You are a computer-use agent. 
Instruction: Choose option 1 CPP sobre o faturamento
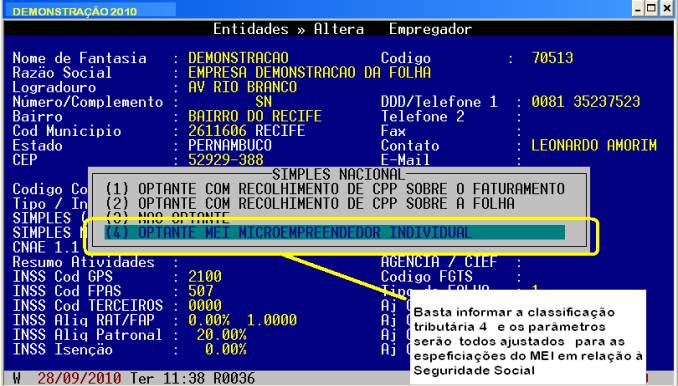click(x=334, y=189)
